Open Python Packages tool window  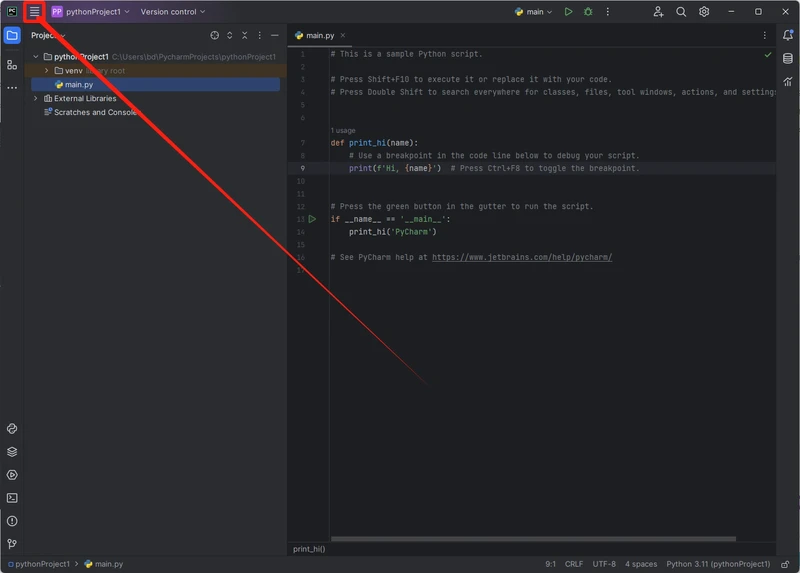click(12, 452)
